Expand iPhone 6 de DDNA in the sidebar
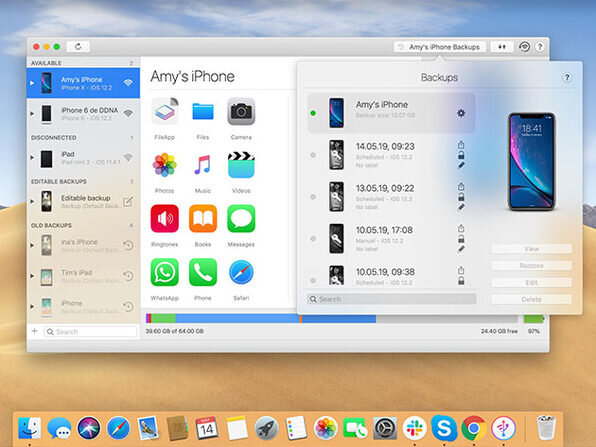 pyautogui.click(x=32, y=113)
